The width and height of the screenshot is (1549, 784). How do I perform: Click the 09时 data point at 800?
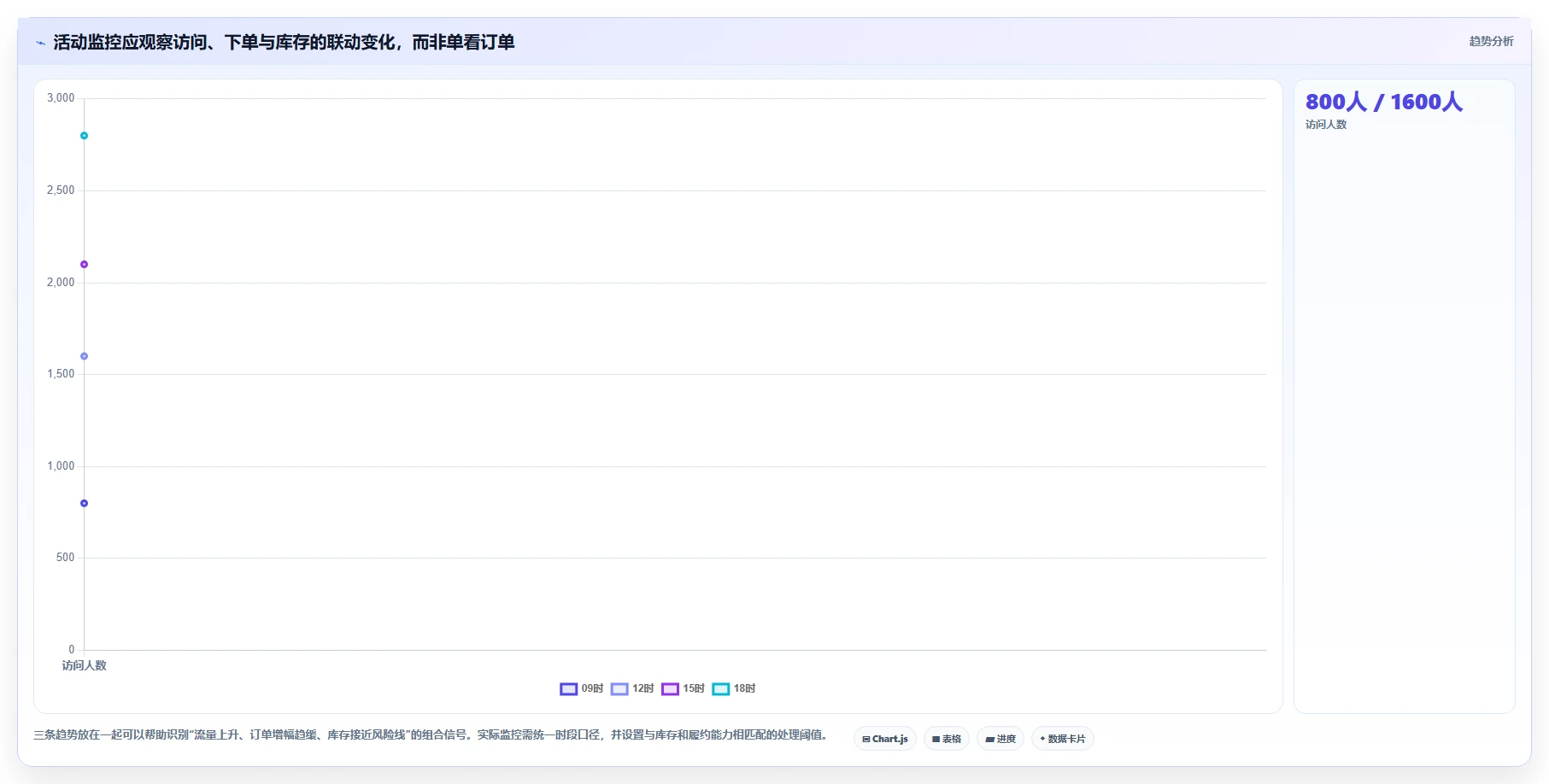84,503
